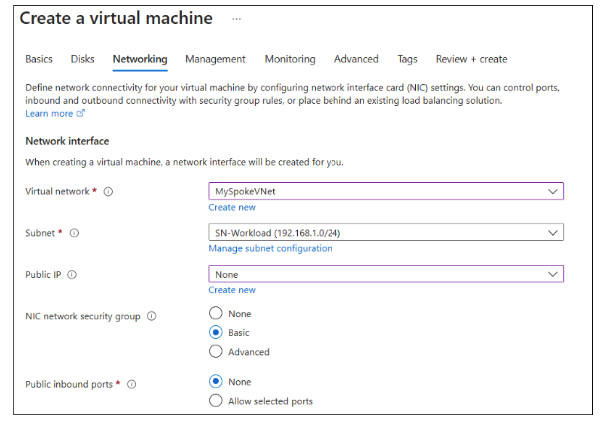Viewport: 610px width, 422px height.
Task: Switch to the Disks tab
Action: 83,59
